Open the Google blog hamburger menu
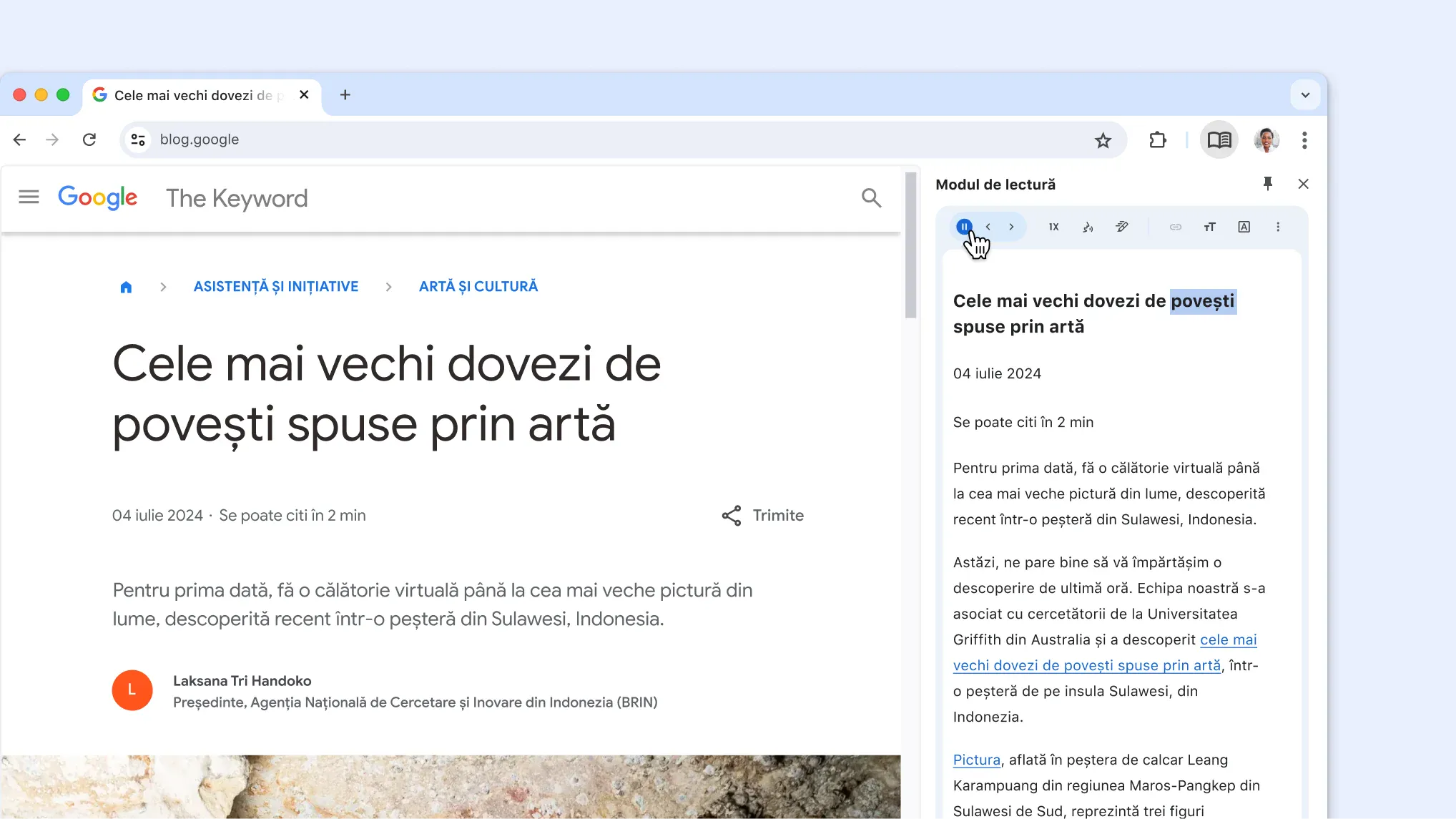This screenshot has height=819, width=1456. click(29, 197)
